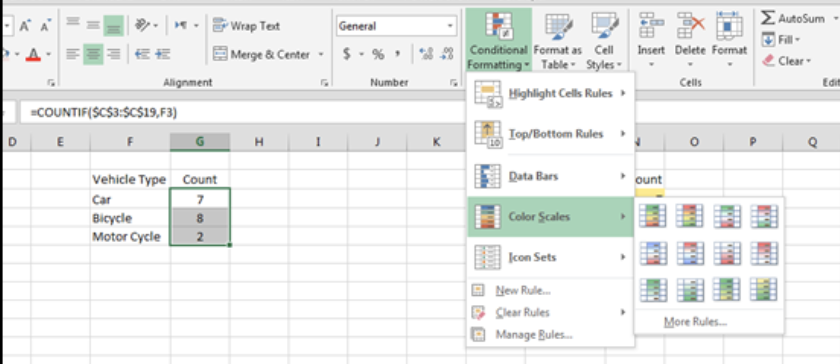Open the Fill dropdown

[782, 40]
